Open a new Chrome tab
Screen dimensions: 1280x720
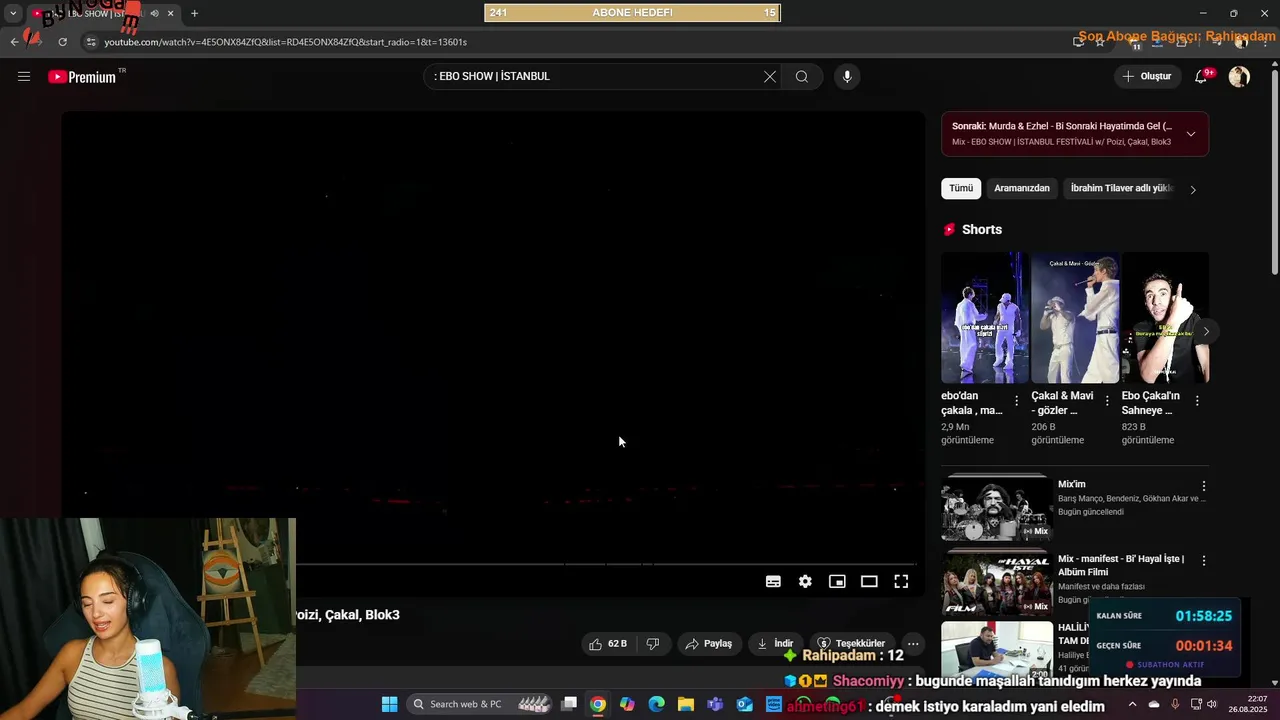tap(194, 14)
